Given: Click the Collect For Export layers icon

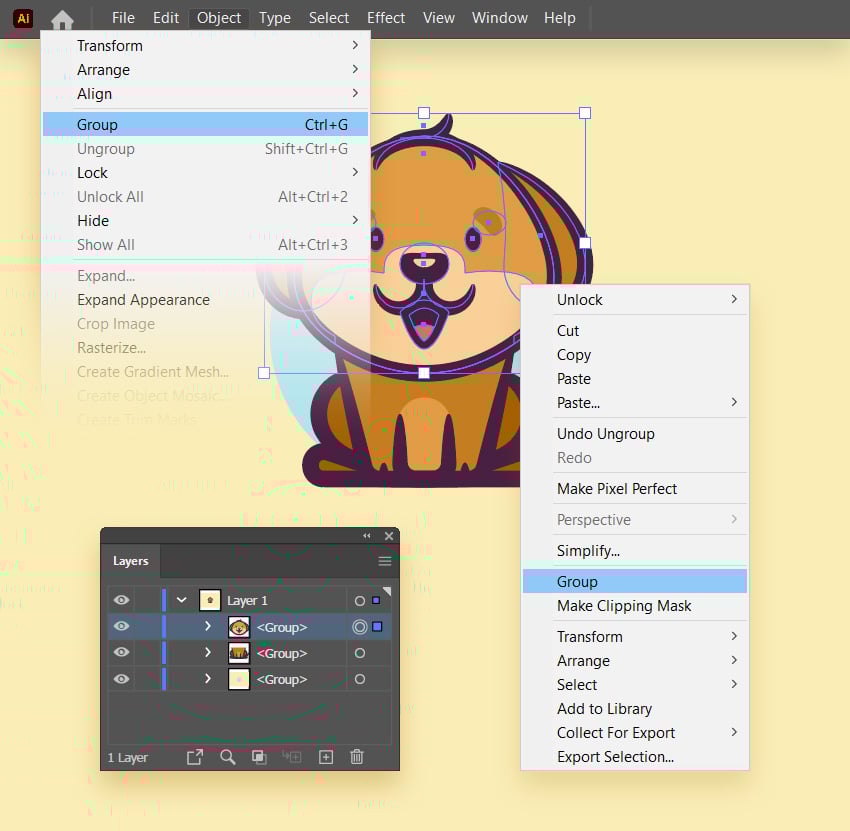Looking at the screenshot, I should (x=195, y=757).
